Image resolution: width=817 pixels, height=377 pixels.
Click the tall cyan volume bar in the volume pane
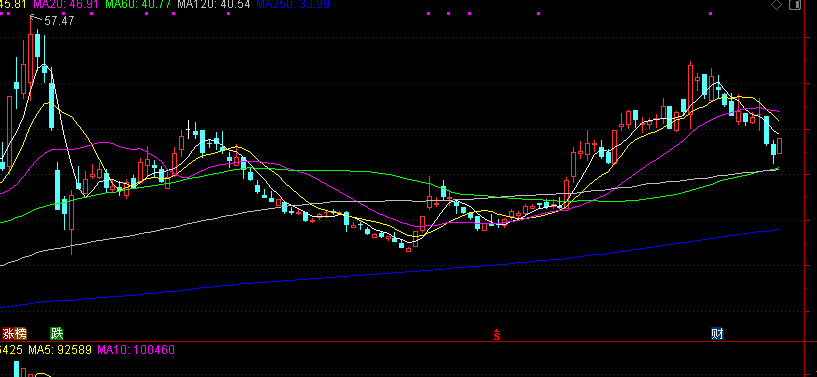pyautogui.click(x=16, y=369)
